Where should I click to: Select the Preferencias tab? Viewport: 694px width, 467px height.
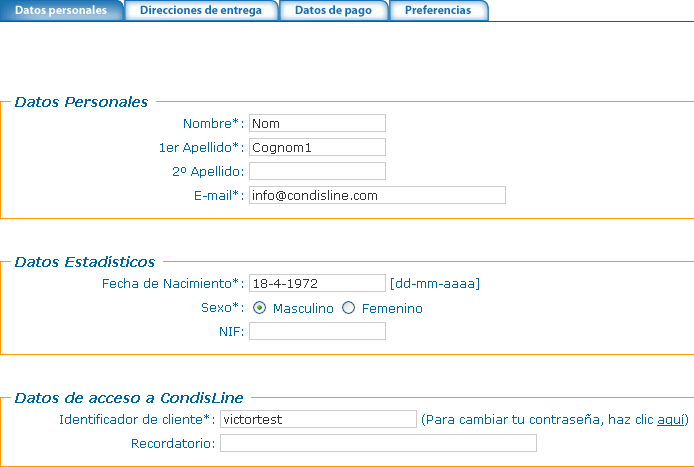tap(439, 11)
